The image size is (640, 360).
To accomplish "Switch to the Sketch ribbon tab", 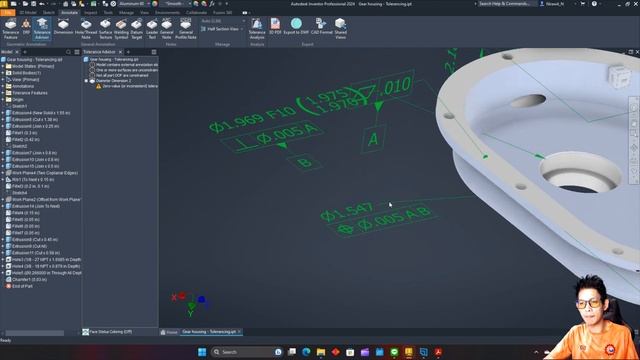I will [x=49, y=13].
